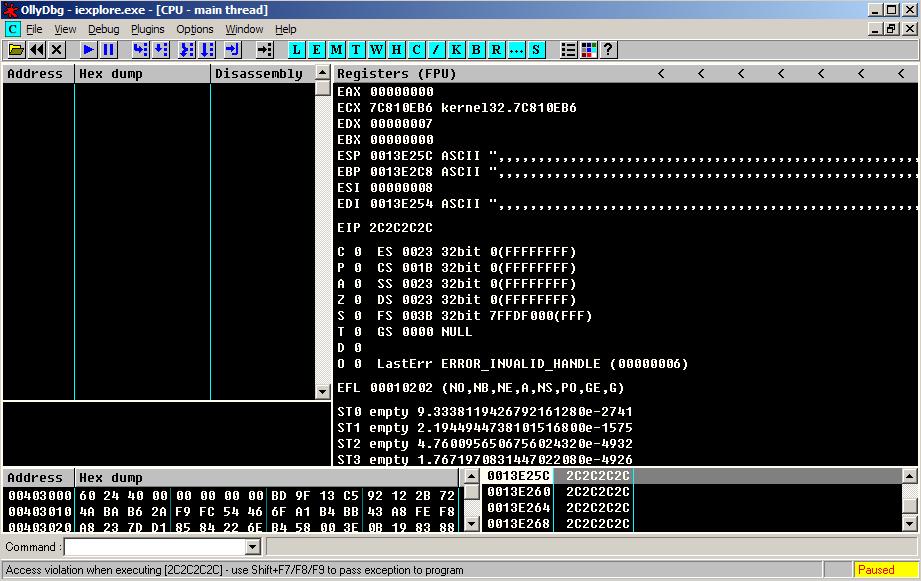
Task: Click Address header in disassembly pane
Action: (x=39, y=73)
